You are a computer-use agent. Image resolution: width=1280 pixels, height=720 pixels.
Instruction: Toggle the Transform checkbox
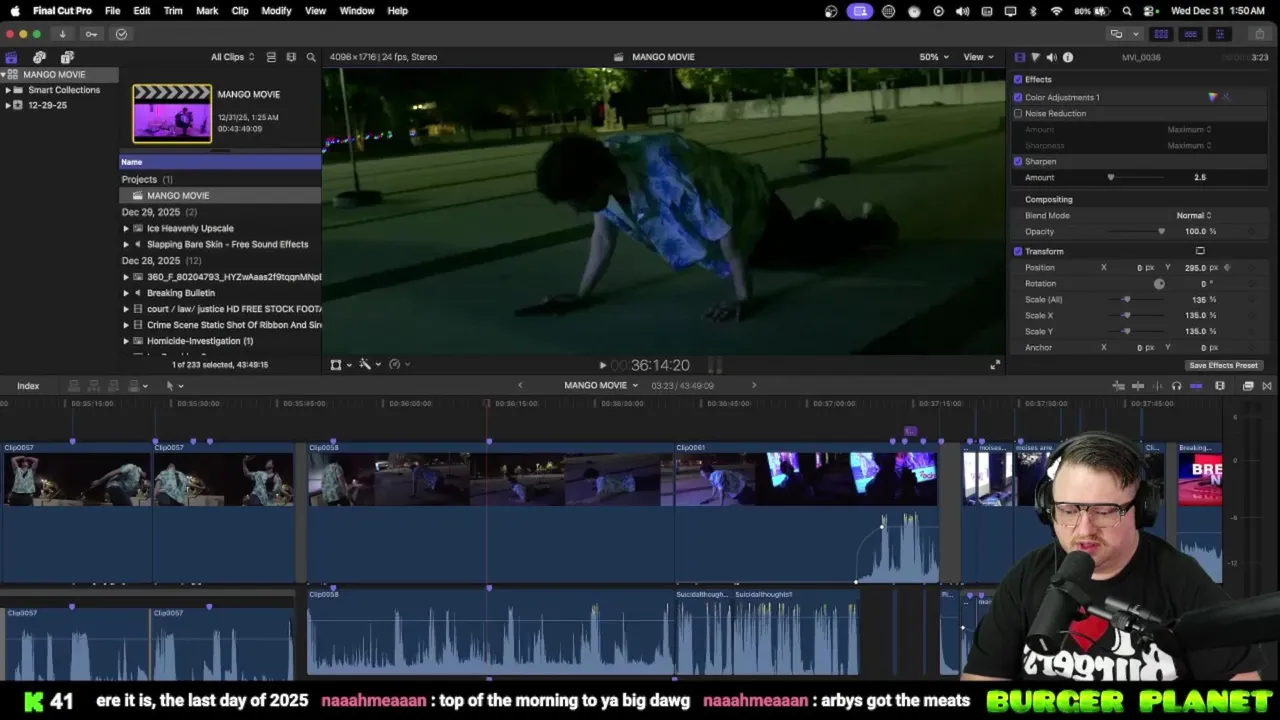pos(1018,252)
